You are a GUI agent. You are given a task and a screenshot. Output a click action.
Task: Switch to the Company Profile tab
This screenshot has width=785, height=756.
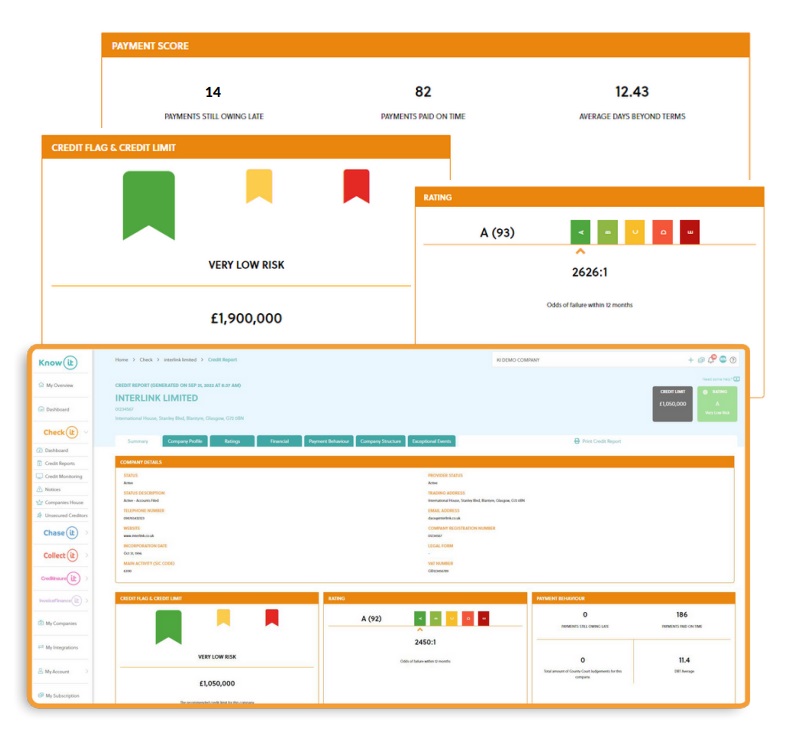click(185, 441)
